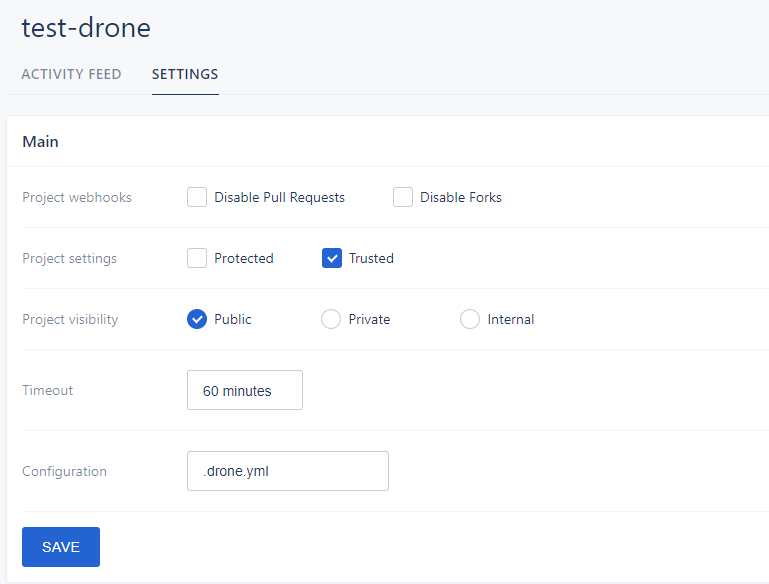Viewport: 769px width, 584px height.
Task: Click the Main section heading
Action: (41, 142)
